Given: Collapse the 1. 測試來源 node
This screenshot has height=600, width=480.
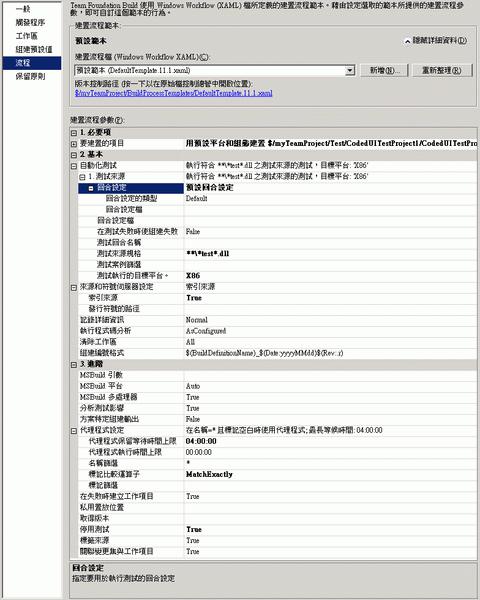Looking at the screenshot, I should [82, 177].
